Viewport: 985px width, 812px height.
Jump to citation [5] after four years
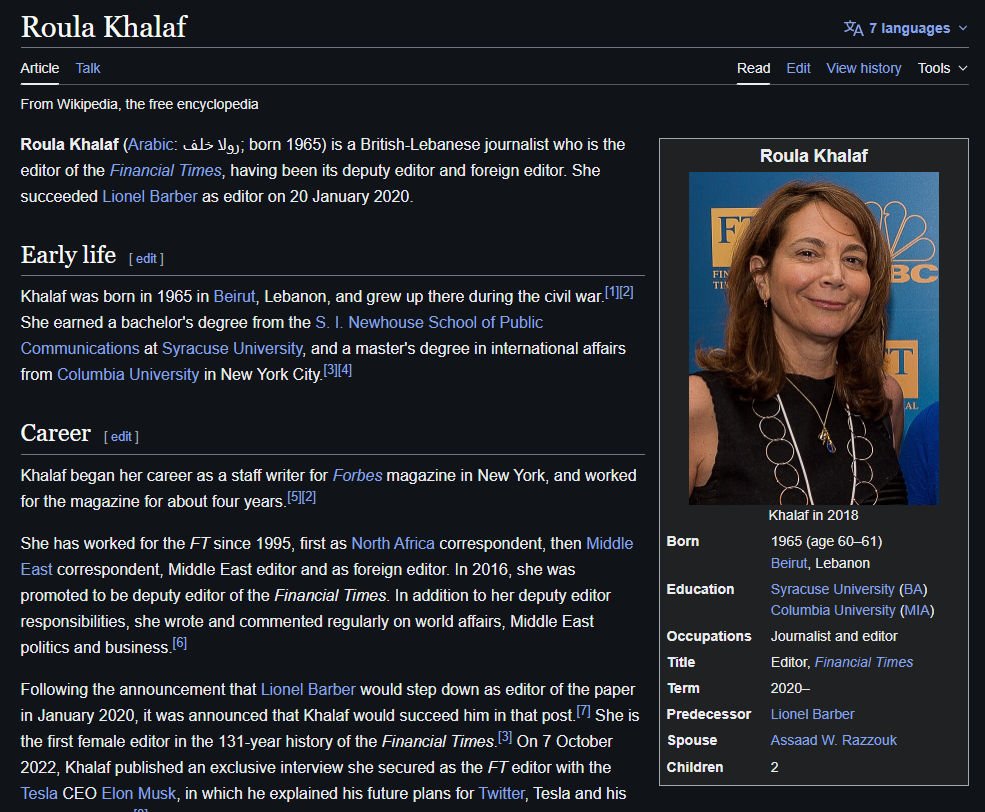pos(294,497)
